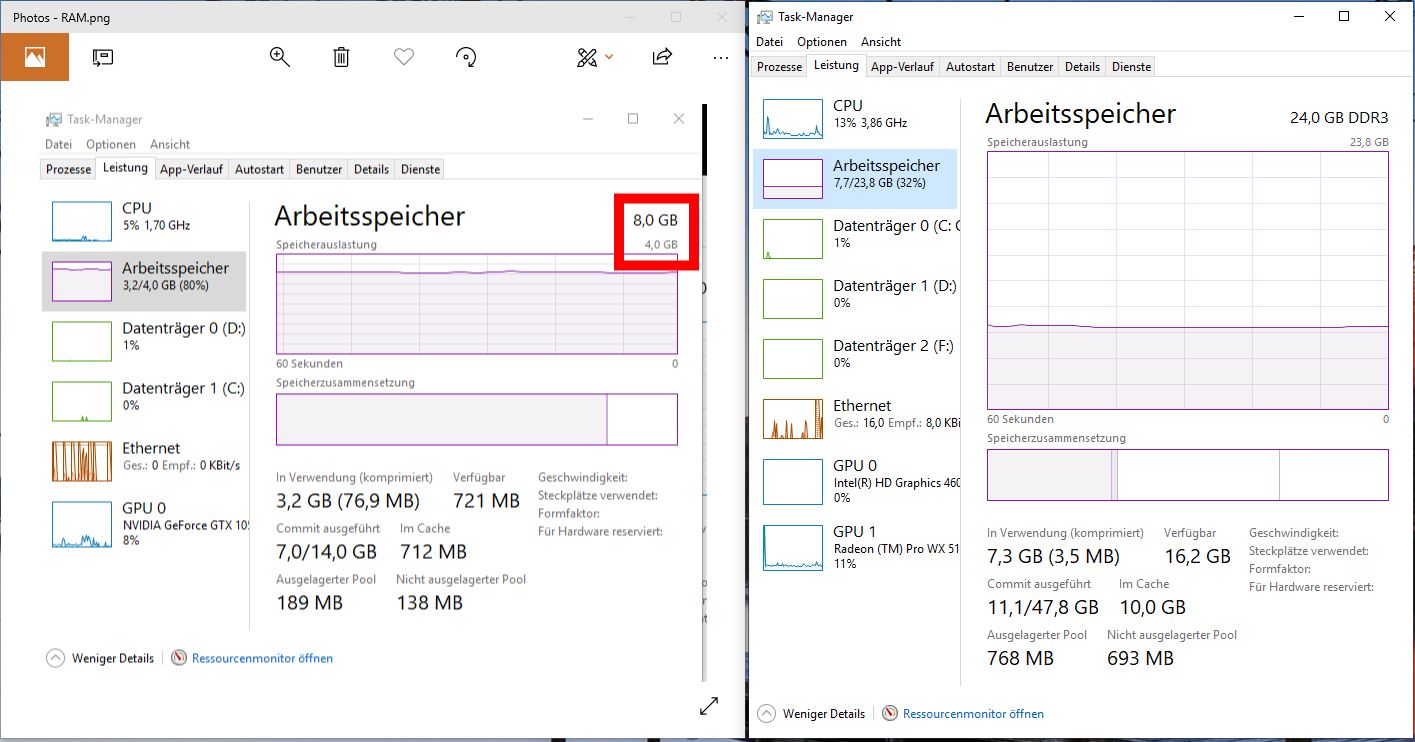The height and width of the screenshot is (742, 1415).
Task: Select CPU 13% 3,86 GHz in sidebar
Action: (x=856, y=117)
